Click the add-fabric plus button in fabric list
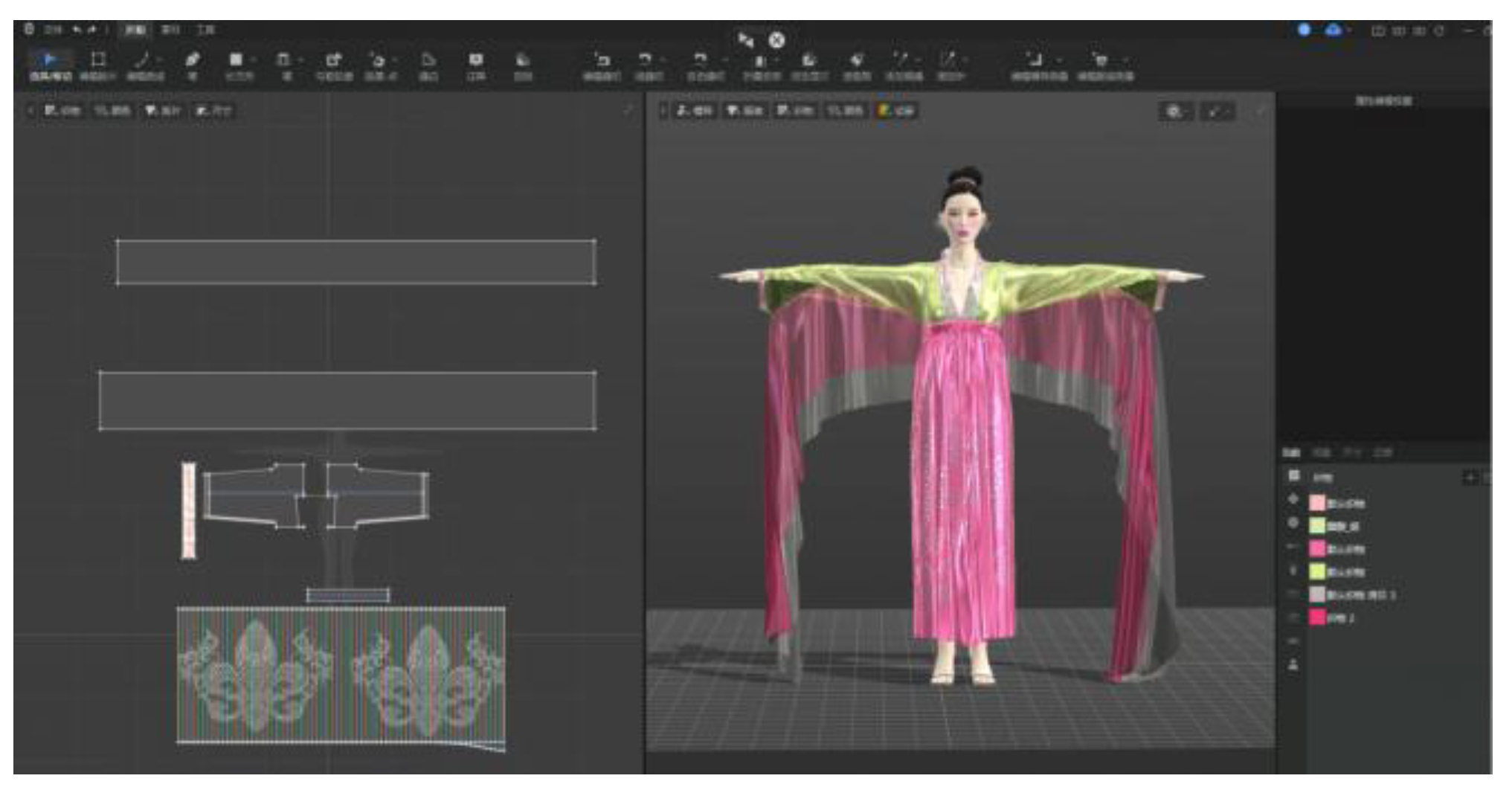1512x793 pixels. [x=1470, y=477]
